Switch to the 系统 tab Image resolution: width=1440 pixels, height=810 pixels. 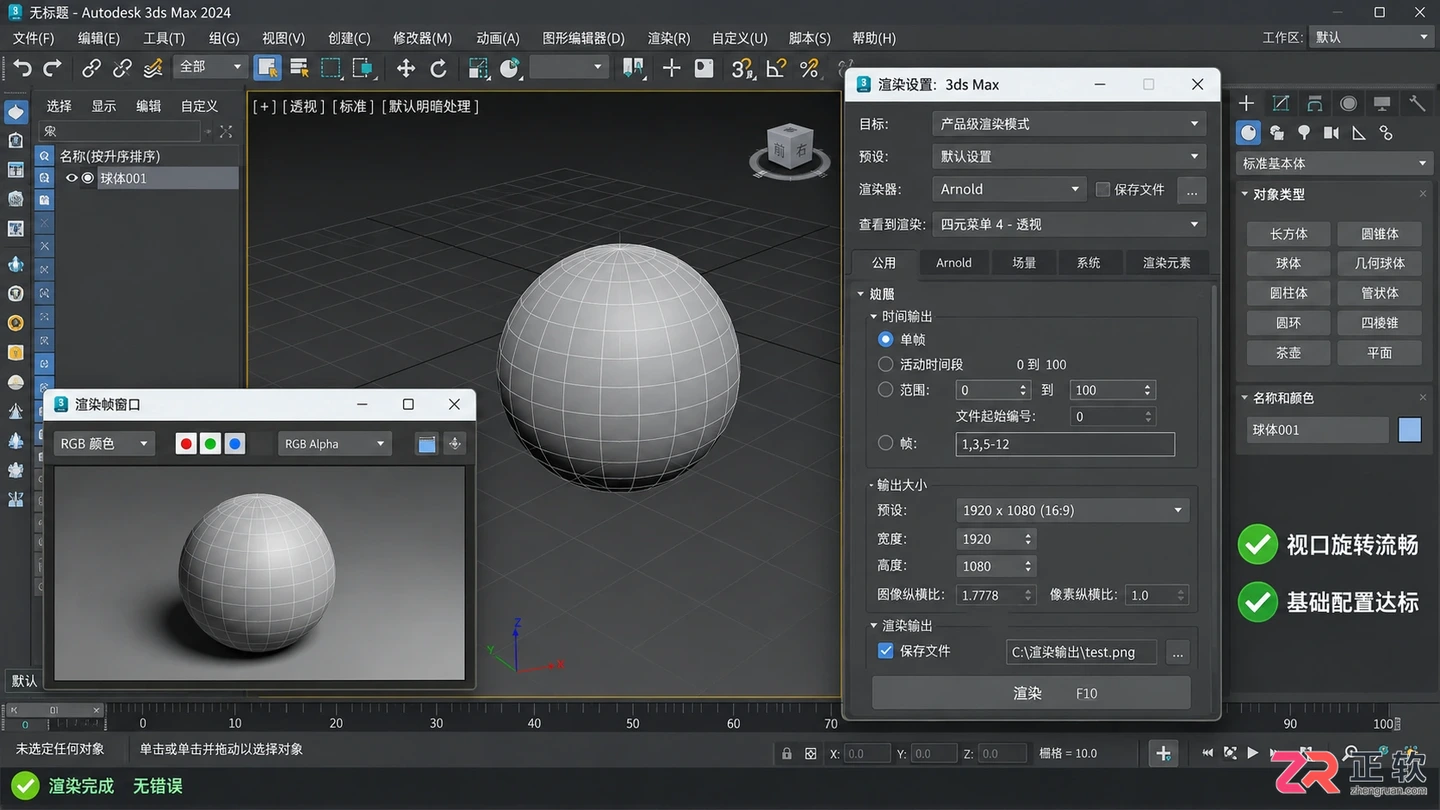pos(1088,263)
